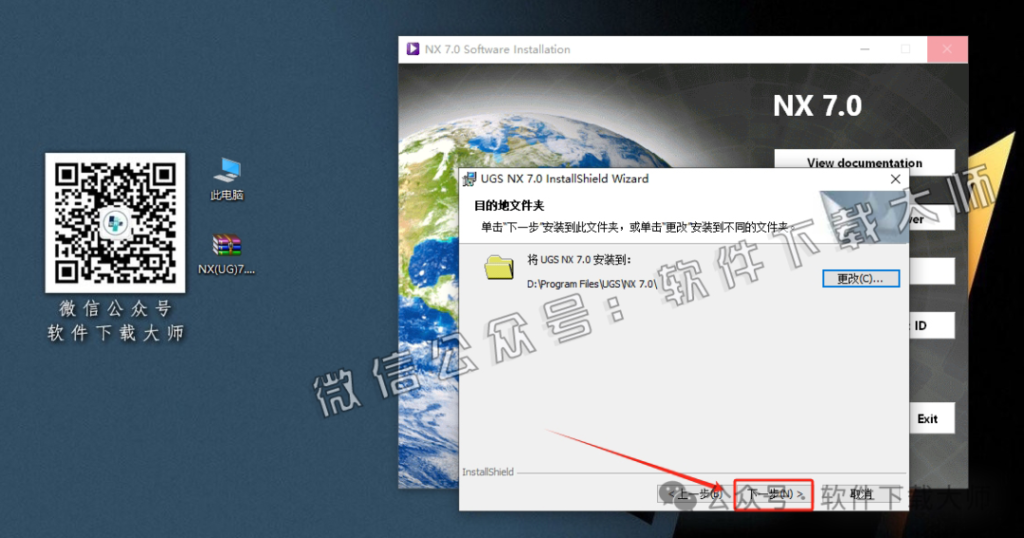Minimize the NX 7.0 Software Installation window
The height and width of the screenshot is (538, 1024).
coord(865,49)
